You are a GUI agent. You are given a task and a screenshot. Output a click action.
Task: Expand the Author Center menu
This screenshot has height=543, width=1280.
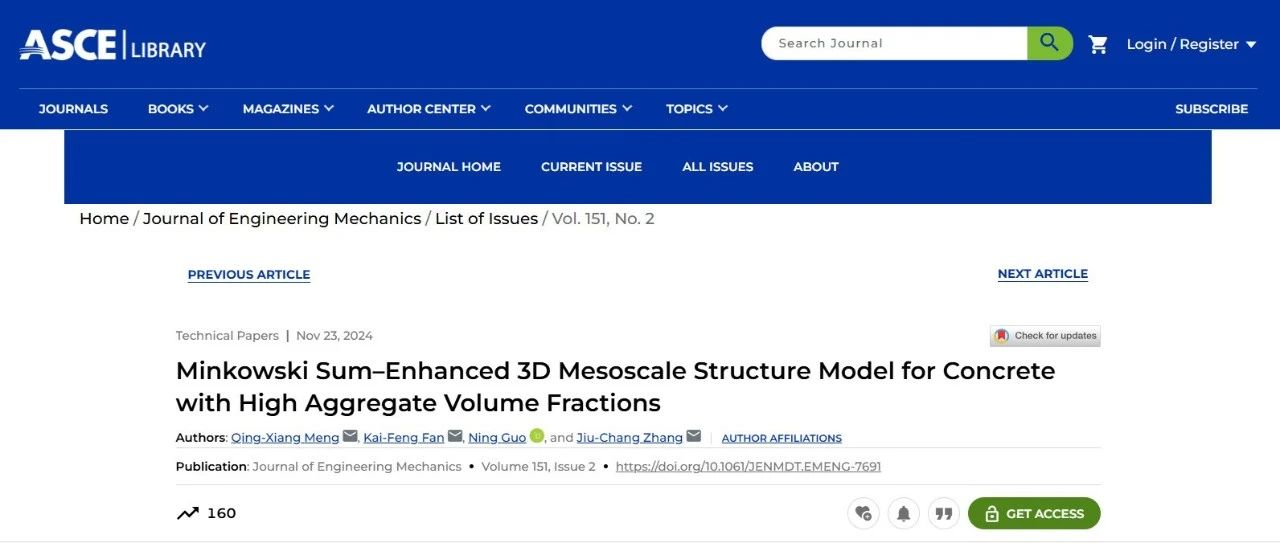coord(429,109)
